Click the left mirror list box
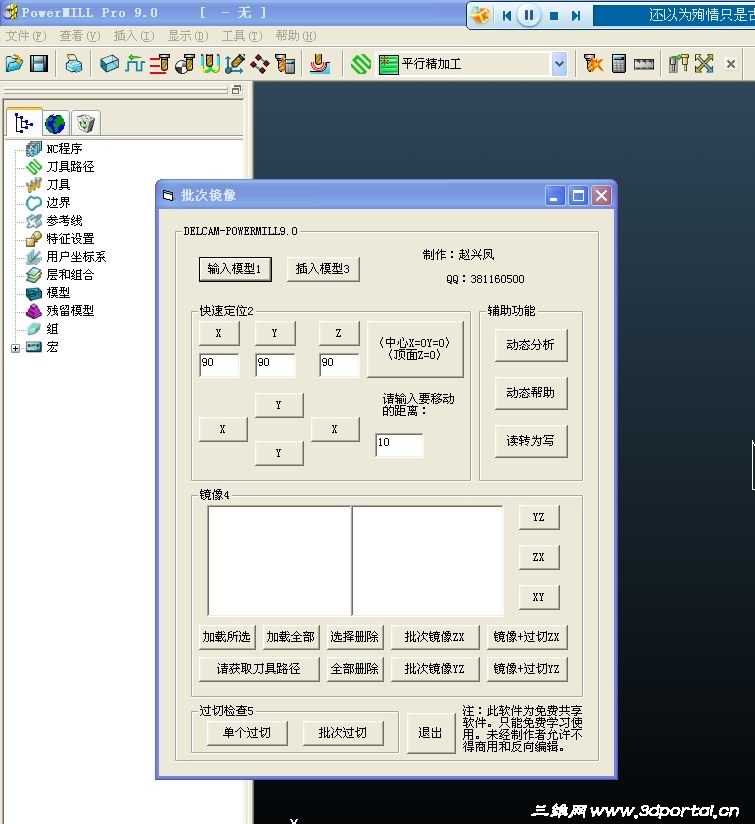 click(280, 561)
